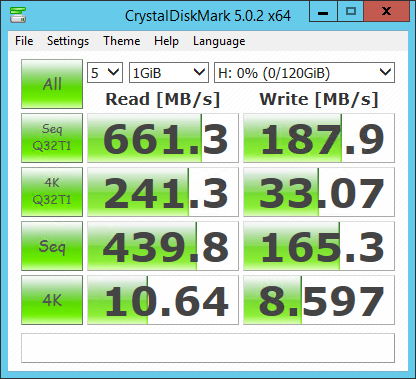Click the 187.9 sequential write result
Viewport: 416px width, 379px height.
click(x=319, y=138)
